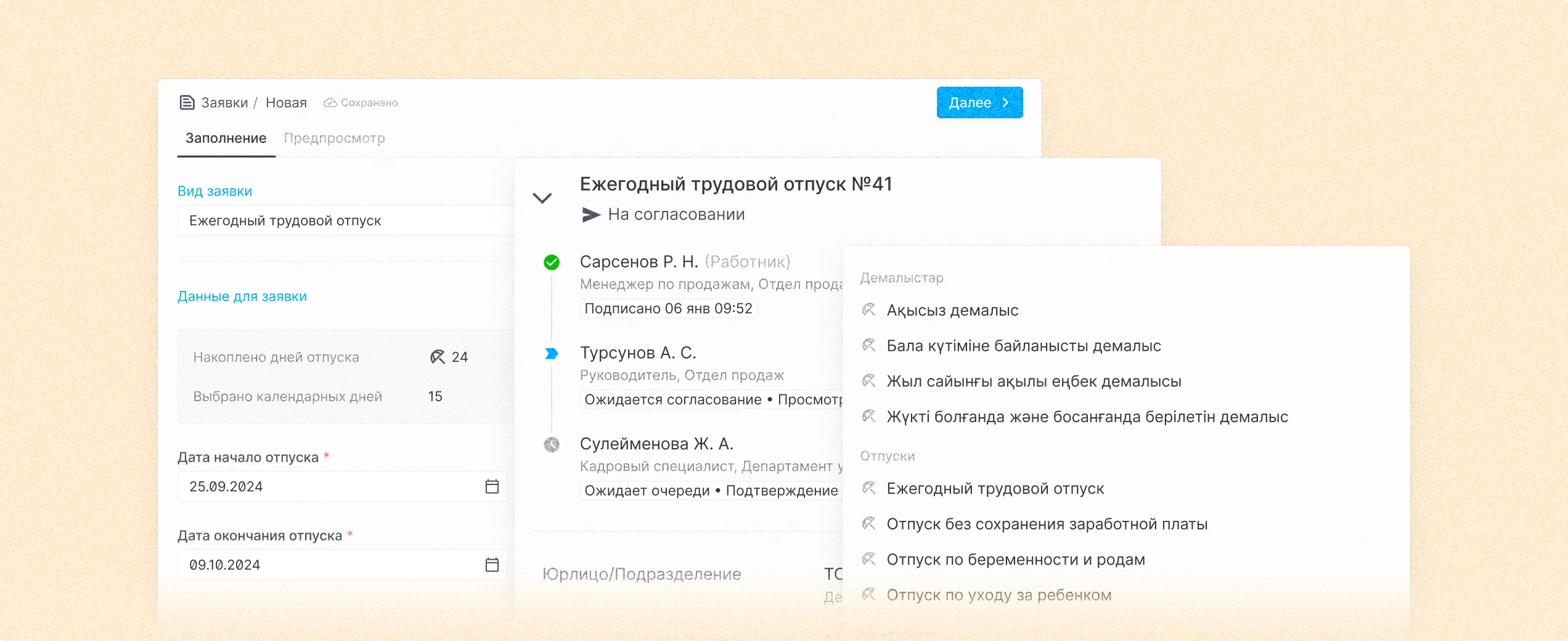The image size is (1568, 641).
Task: Click the Руководитель, Отдел продаж subtitle
Action: coord(682,375)
